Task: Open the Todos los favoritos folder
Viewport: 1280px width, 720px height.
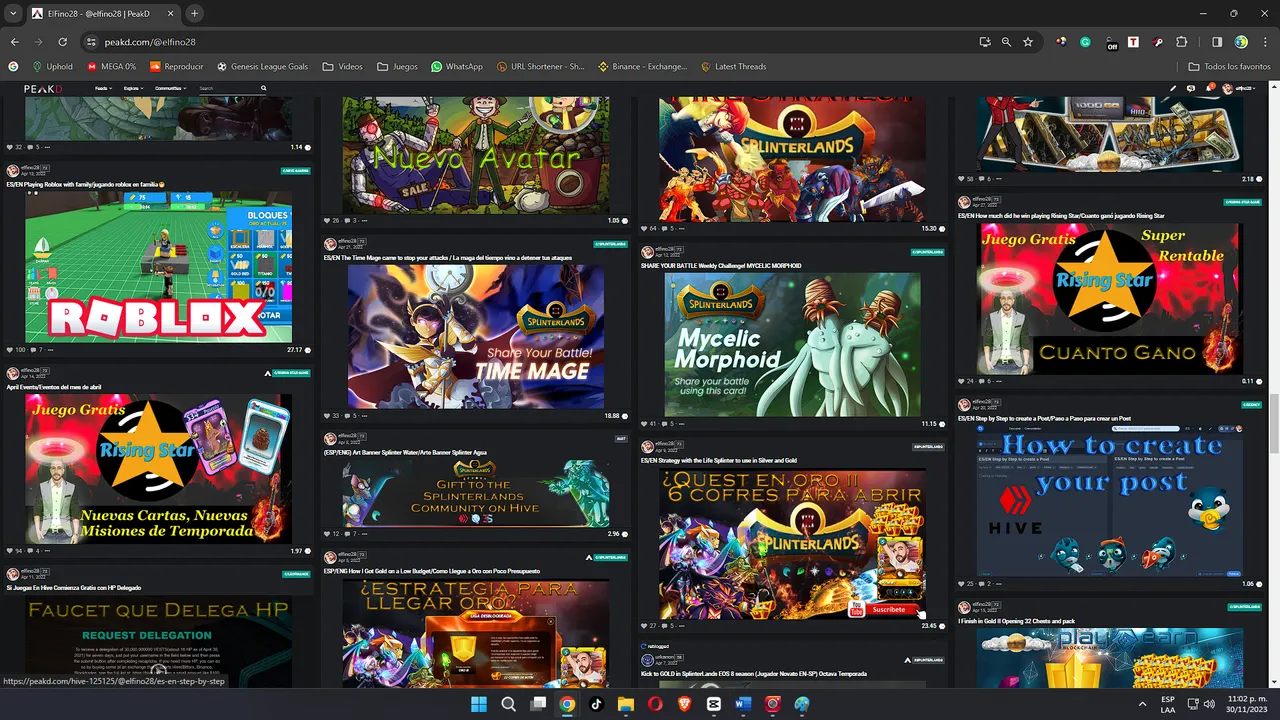Action: (x=1228, y=67)
